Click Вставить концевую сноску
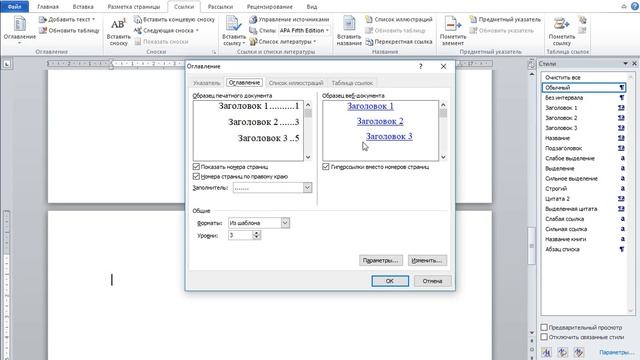 click(174, 20)
